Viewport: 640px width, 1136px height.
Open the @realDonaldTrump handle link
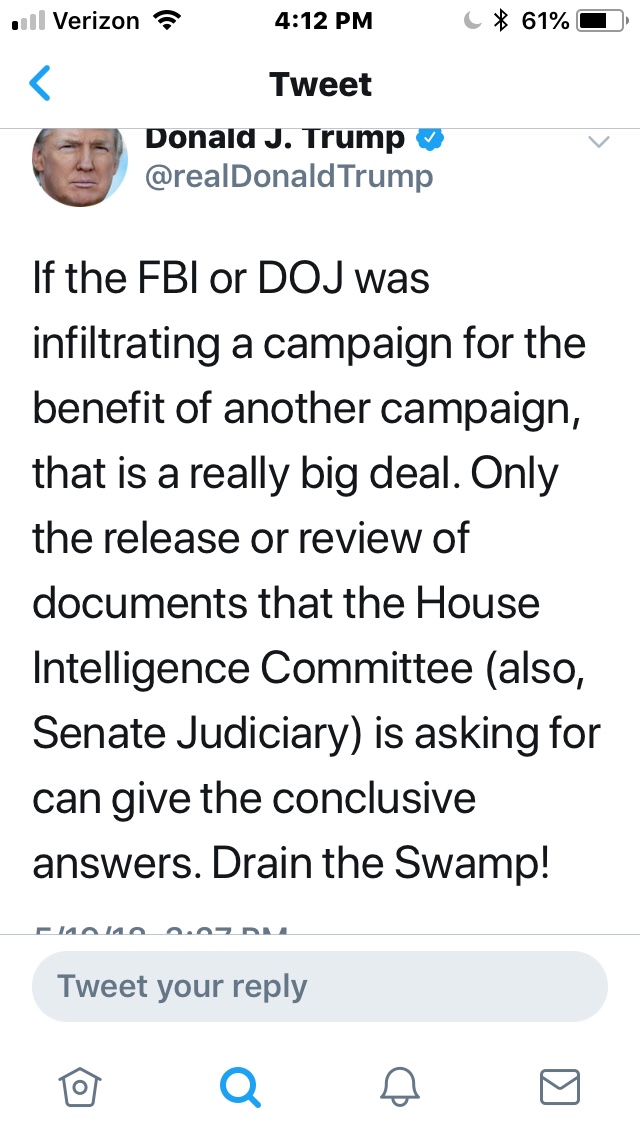pyautogui.click(x=289, y=177)
